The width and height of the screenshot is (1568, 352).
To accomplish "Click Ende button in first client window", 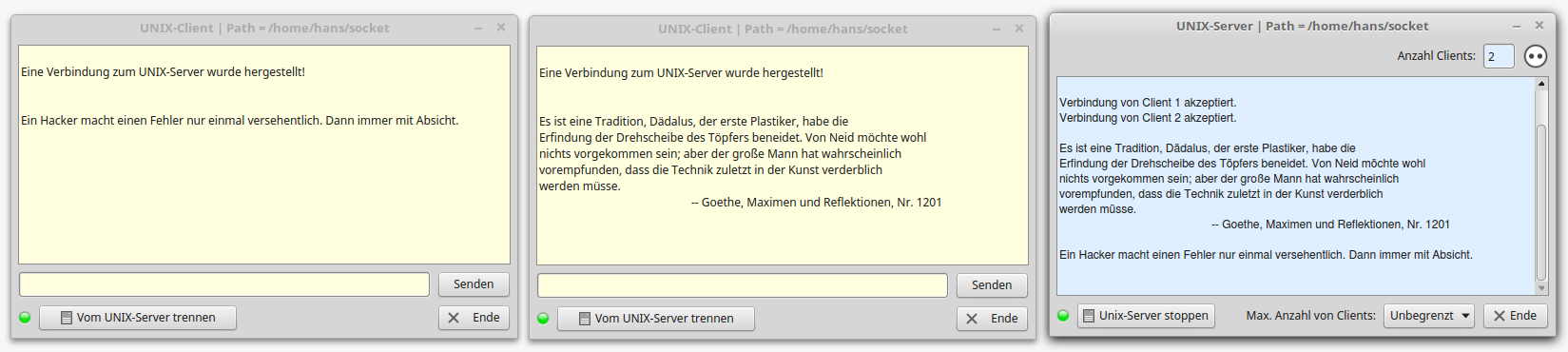I will 474,318.
